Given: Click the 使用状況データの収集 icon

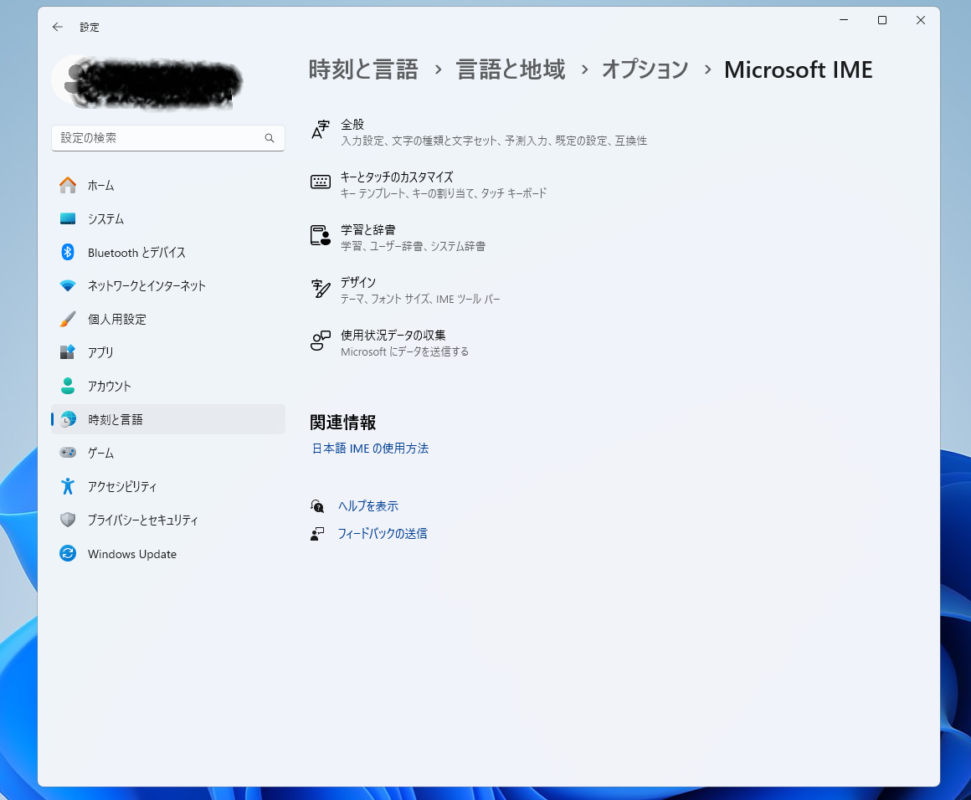Looking at the screenshot, I should 320,341.
